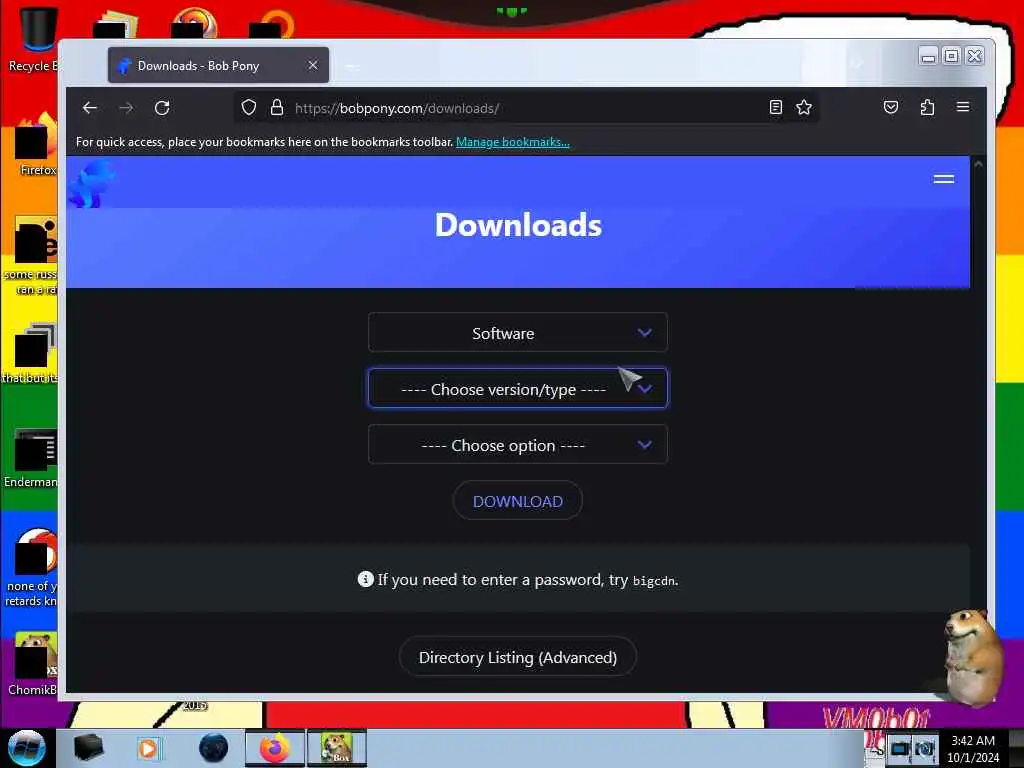Select Firefox desktop shortcut
The height and width of the screenshot is (768, 1024).
[x=37, y=144]
